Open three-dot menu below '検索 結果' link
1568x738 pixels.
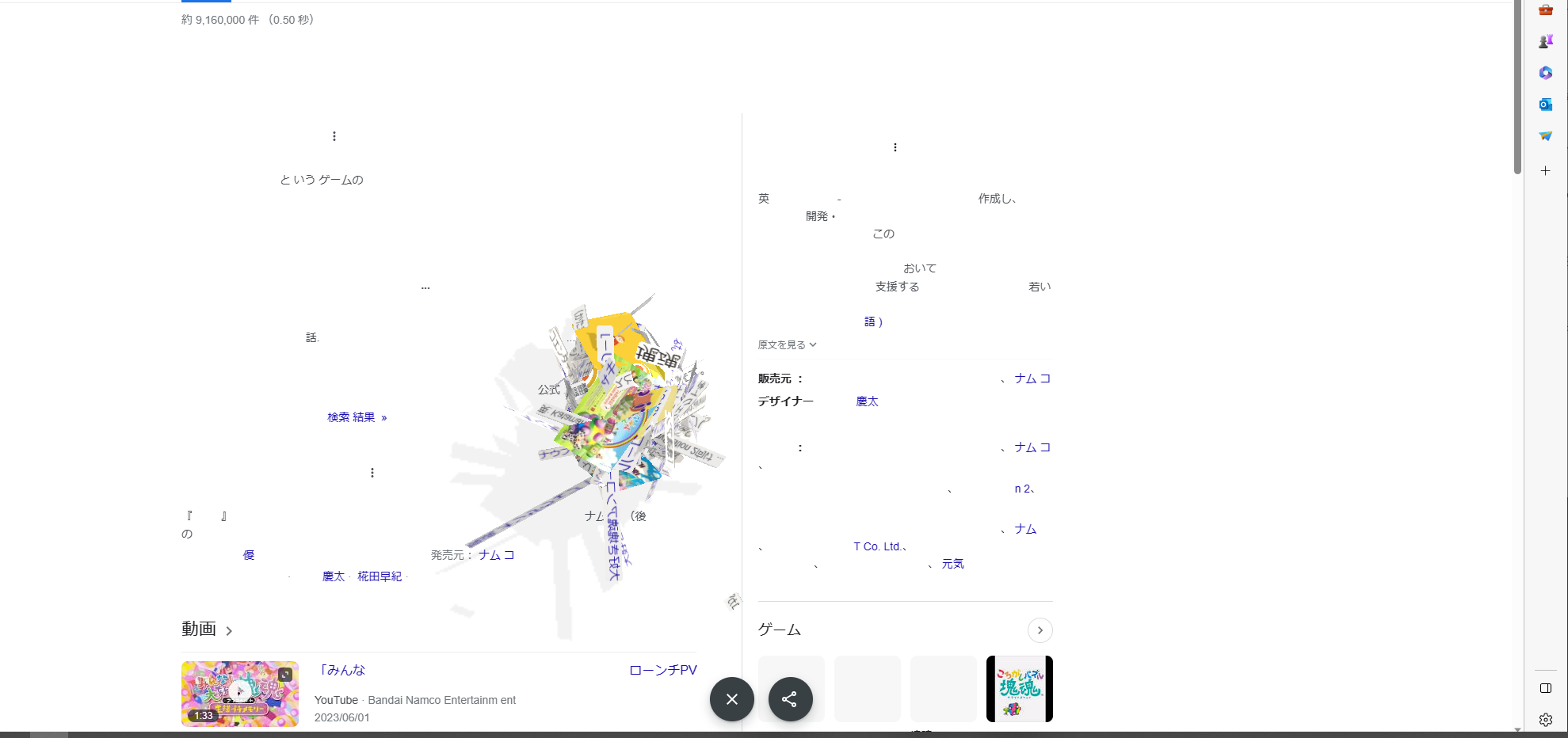click(372, 473)
